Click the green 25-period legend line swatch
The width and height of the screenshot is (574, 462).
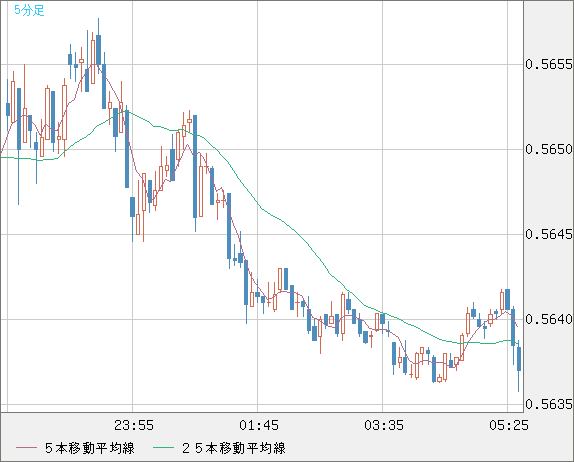tap(163, 448)
